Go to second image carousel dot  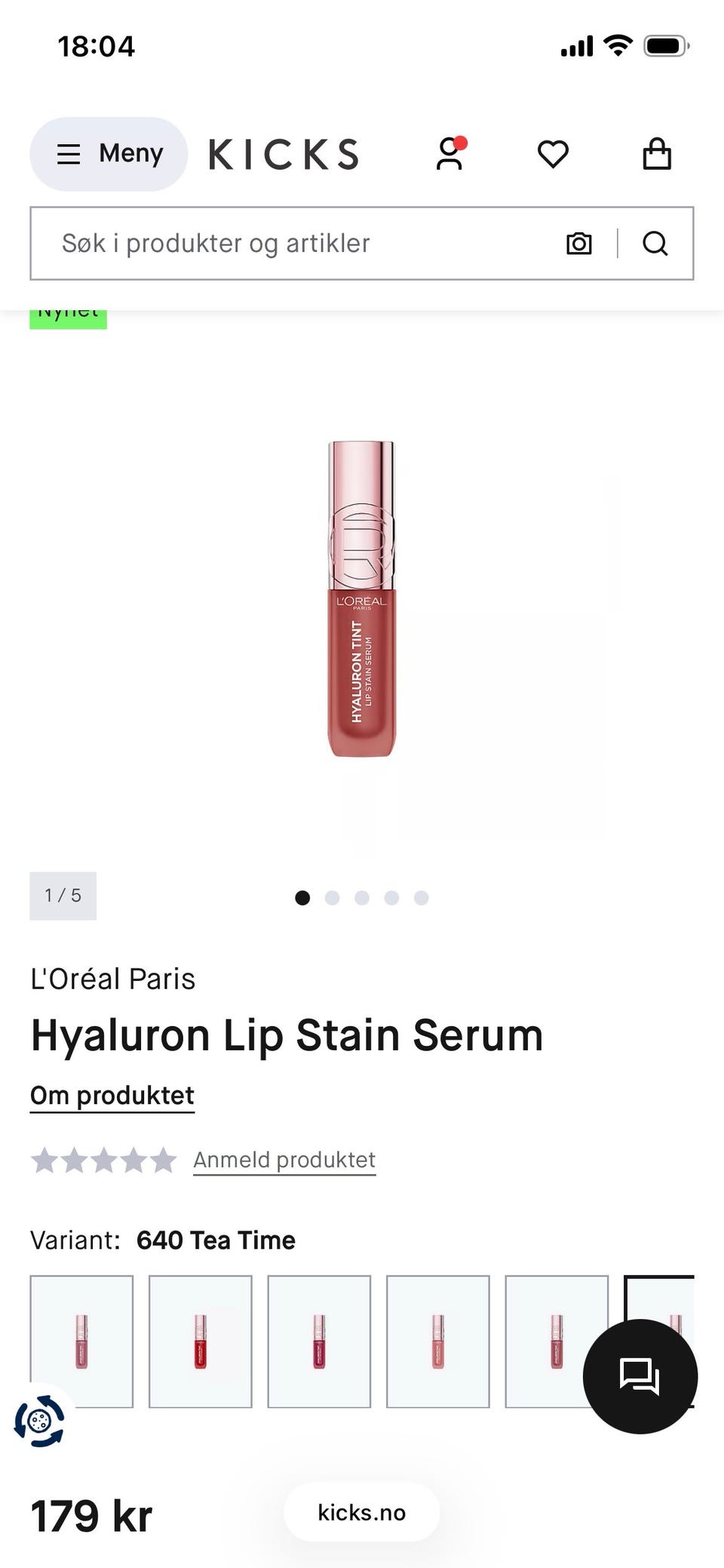click(x=332, y=897)
